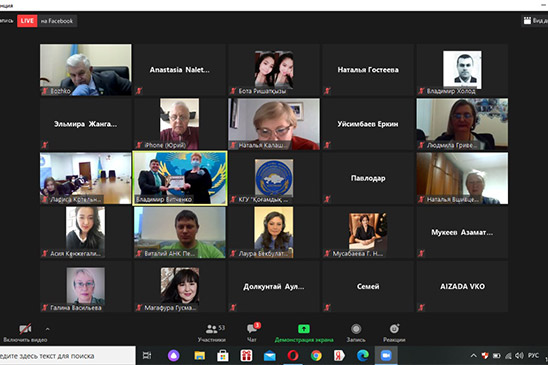Open the Реакции reactions icon
This screenshot has width=548, height=365.
pos(394,329)
